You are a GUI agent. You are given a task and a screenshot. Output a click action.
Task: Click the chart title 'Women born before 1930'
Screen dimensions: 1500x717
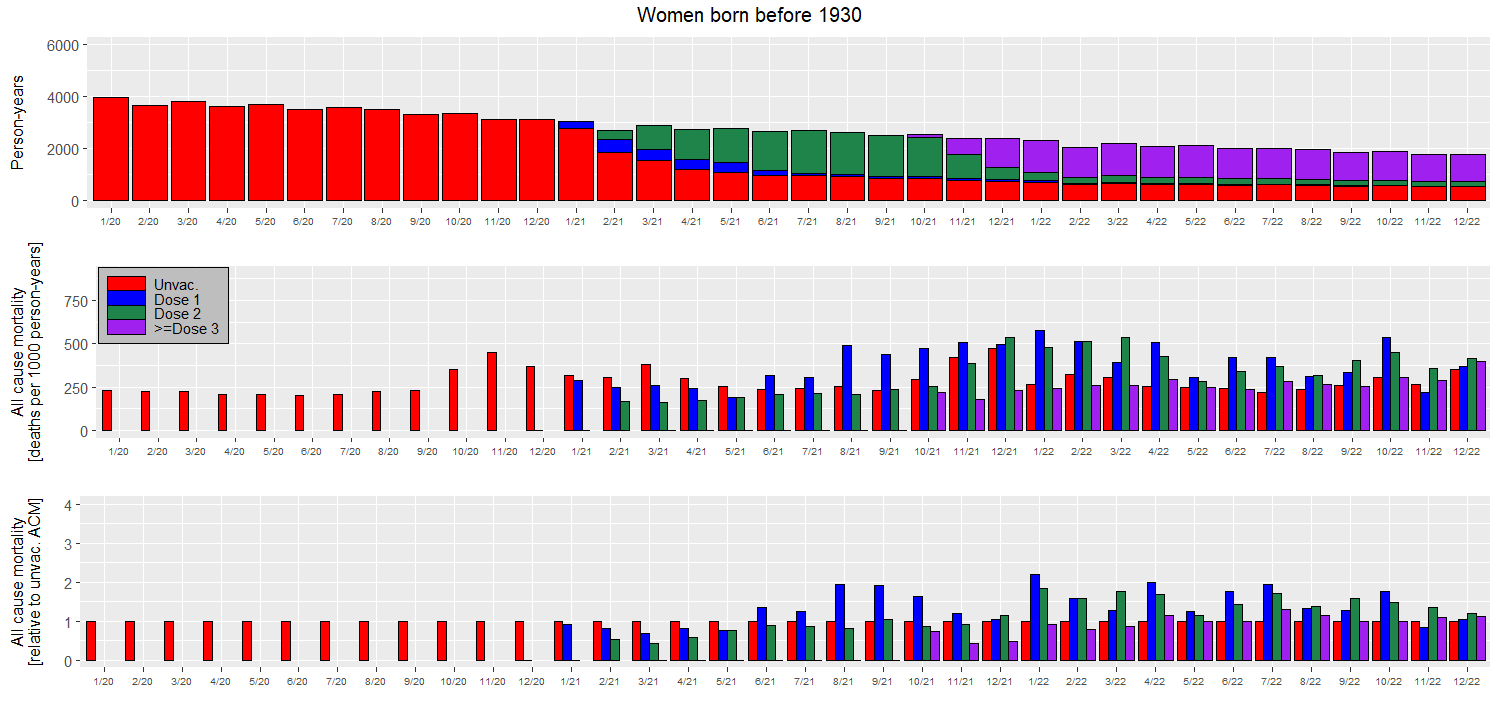[x=749, y=15]
